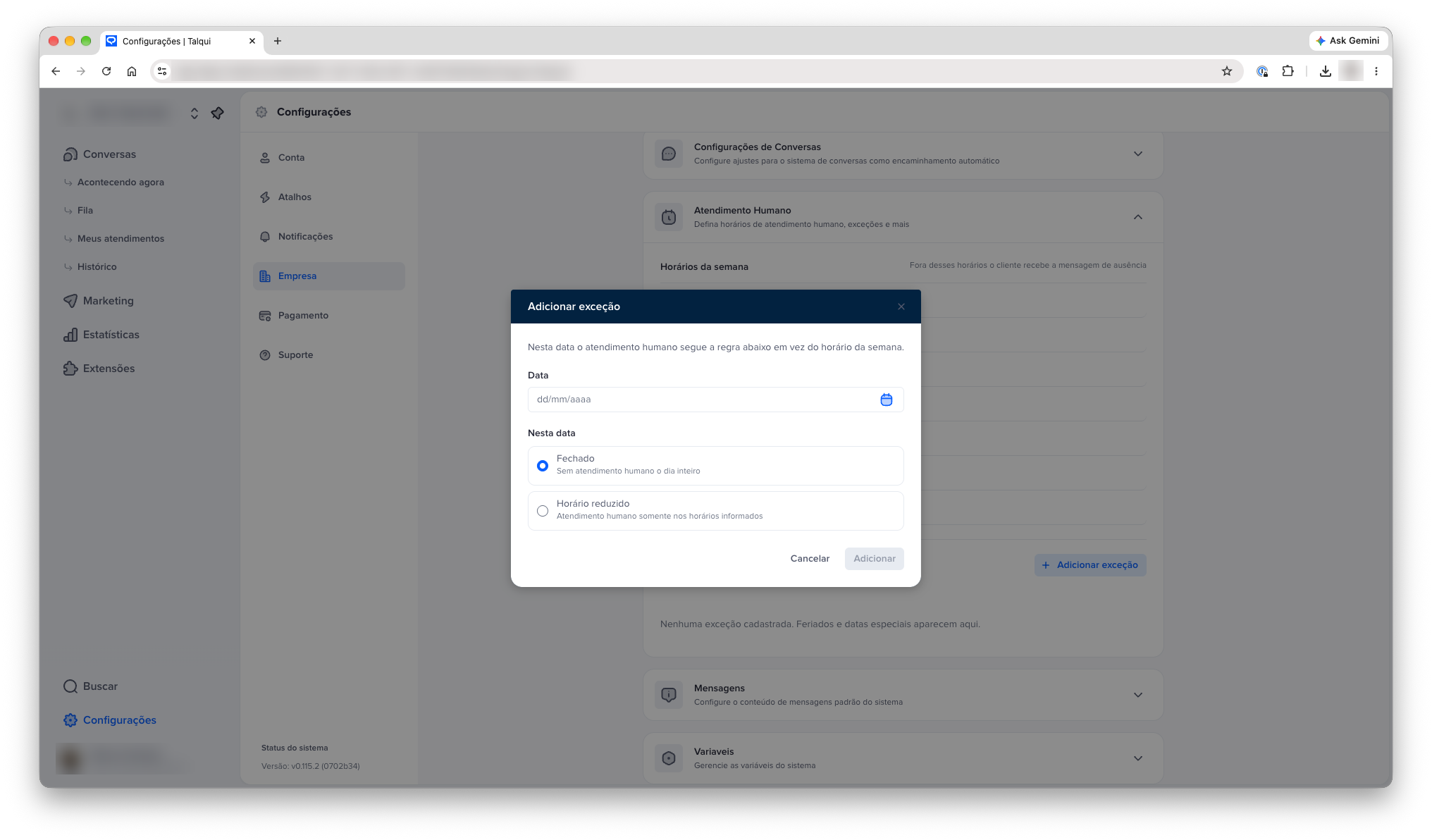The width and height of the screenshot is (1432, 840).
Task: Go to Conta settings
Action: coord(329,158)
